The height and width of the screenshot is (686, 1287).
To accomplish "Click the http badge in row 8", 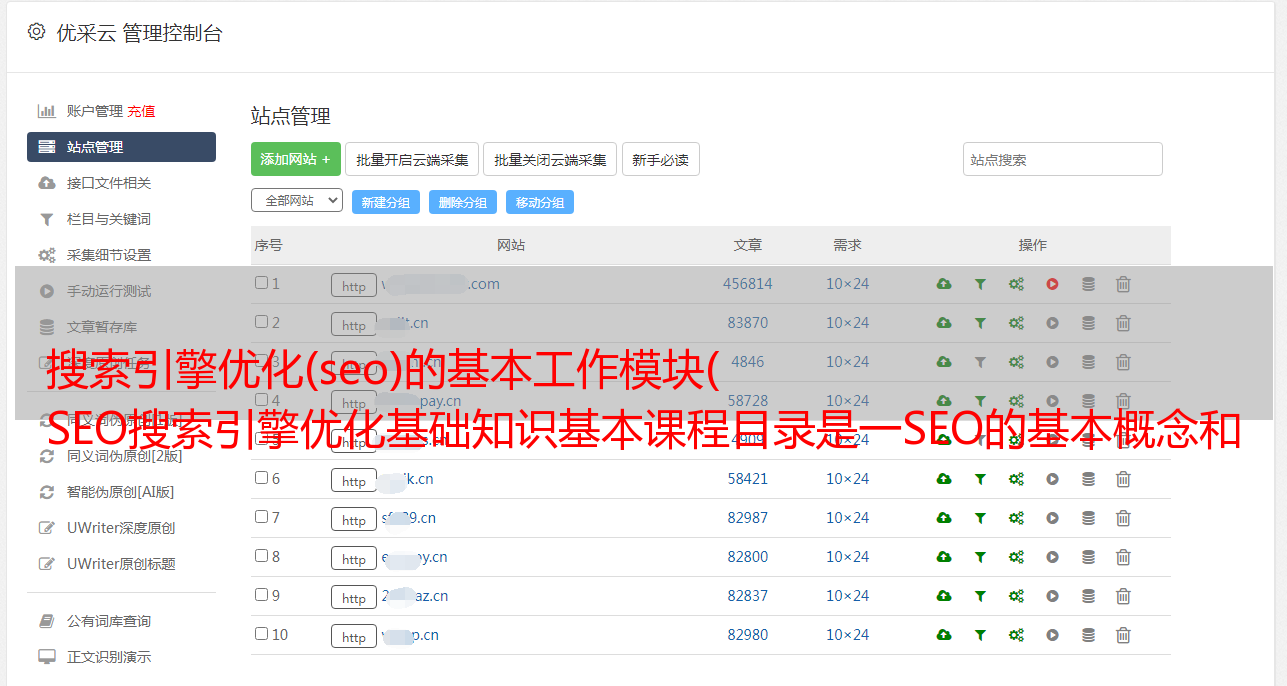I will (x=354, y=558).
